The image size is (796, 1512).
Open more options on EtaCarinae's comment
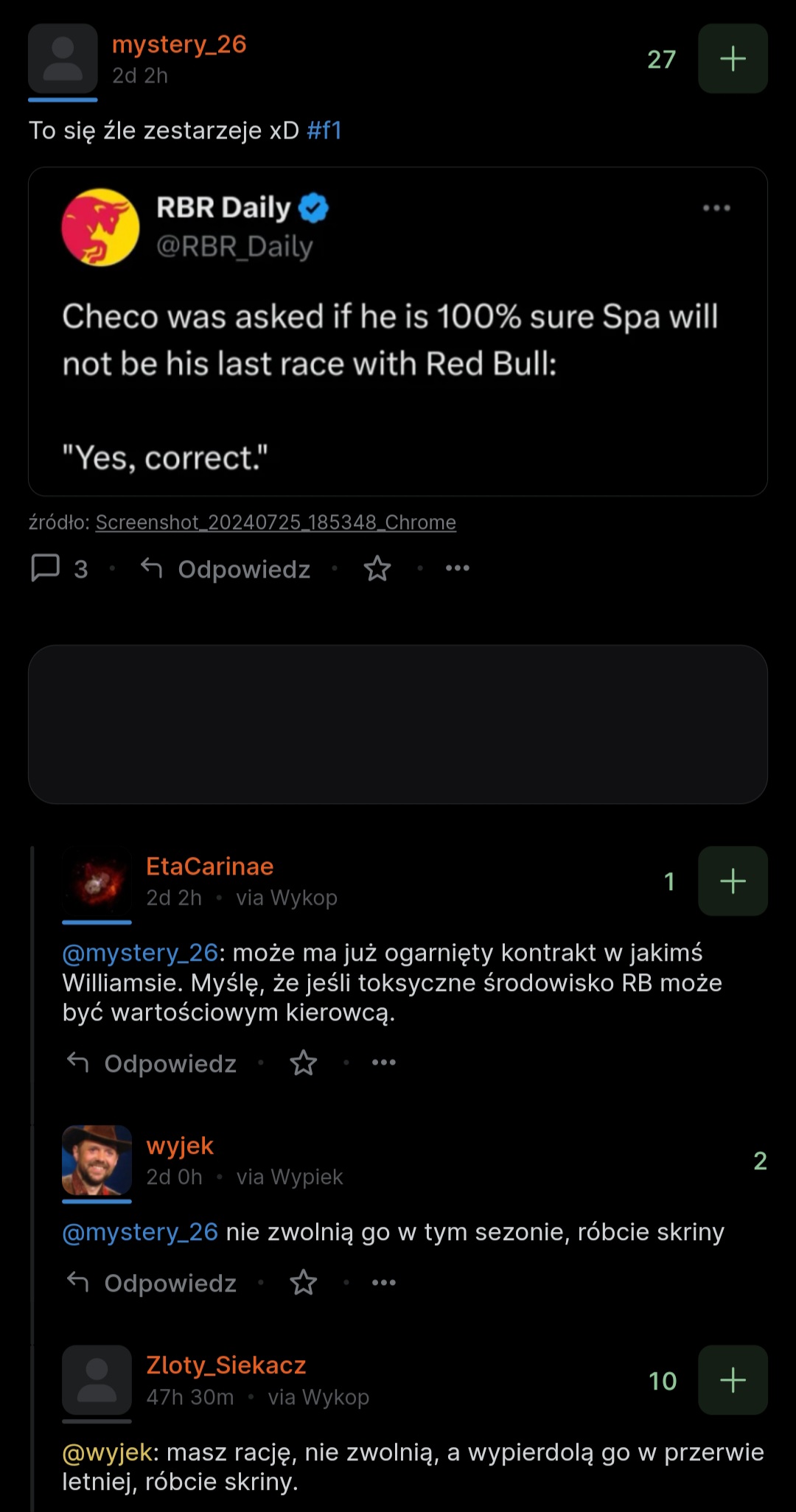tap(384, 1063)
